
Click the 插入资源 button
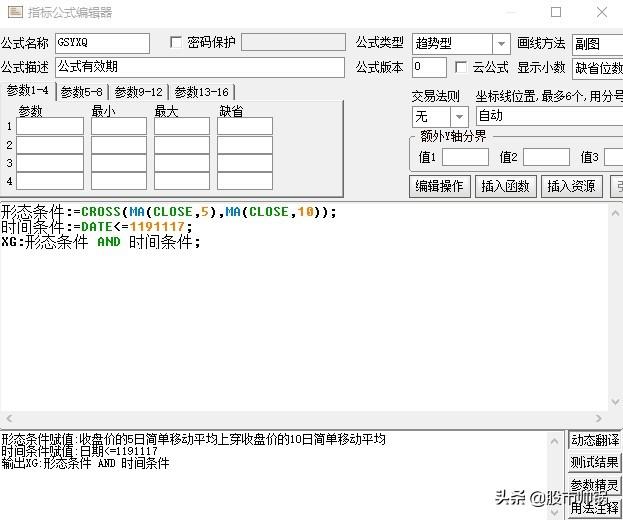point(571,186)
